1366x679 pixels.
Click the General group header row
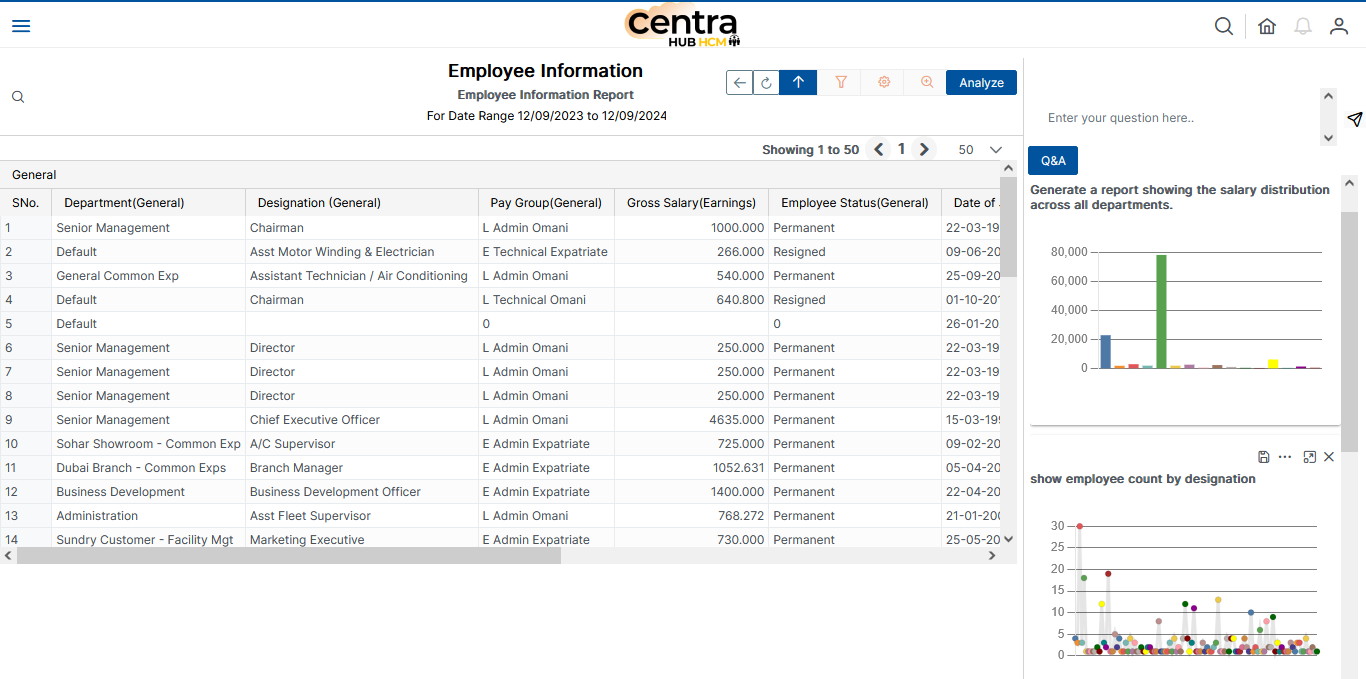pos(500,175)
